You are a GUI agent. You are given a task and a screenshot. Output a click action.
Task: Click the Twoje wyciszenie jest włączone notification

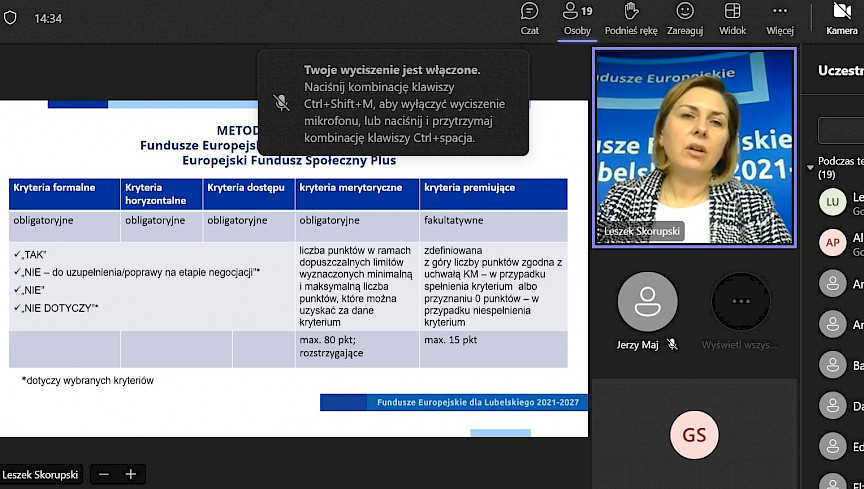(x=393, y=103)
